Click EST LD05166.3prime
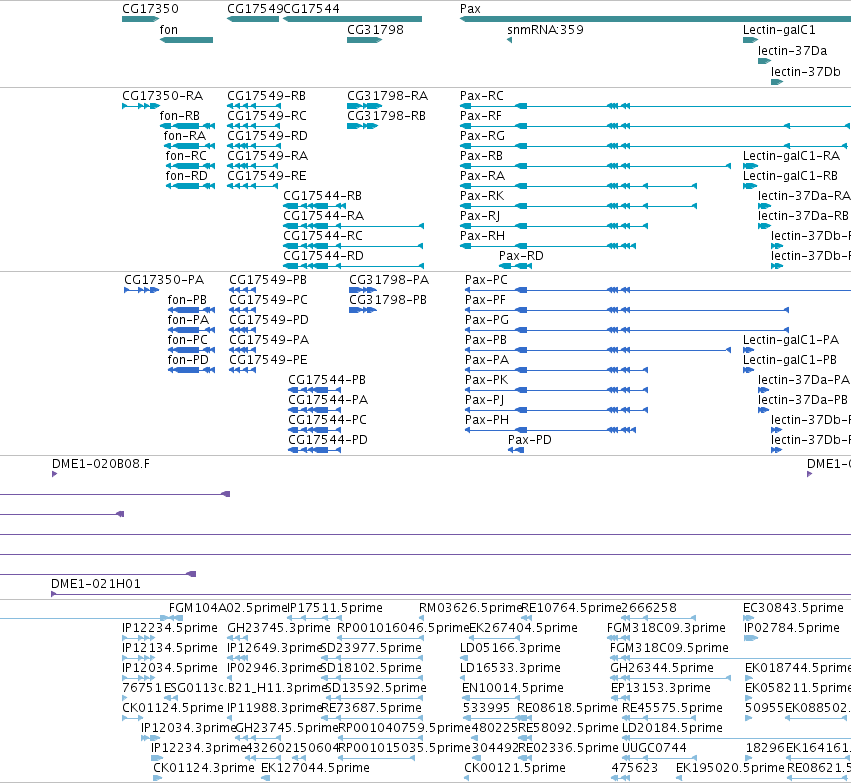Viewport: 851px width, 783px height. pos(463,658)
